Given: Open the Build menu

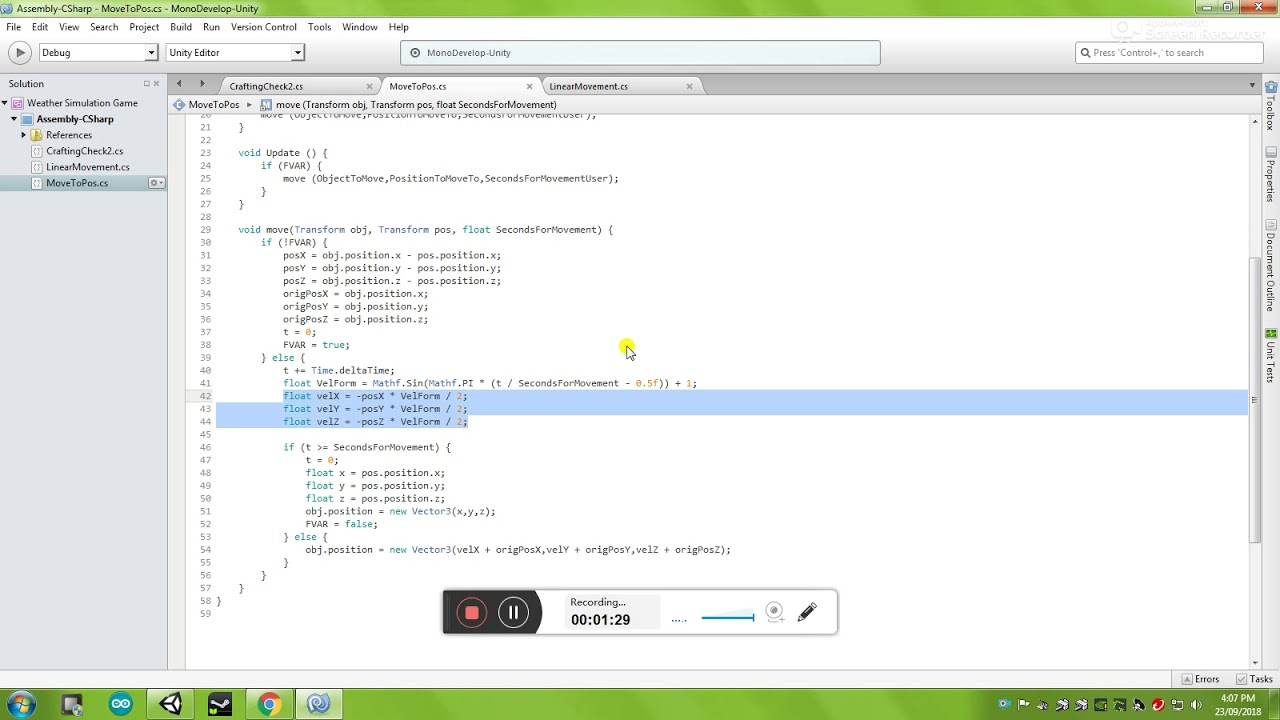Looking at the screenshot, I should pos(181,27).
